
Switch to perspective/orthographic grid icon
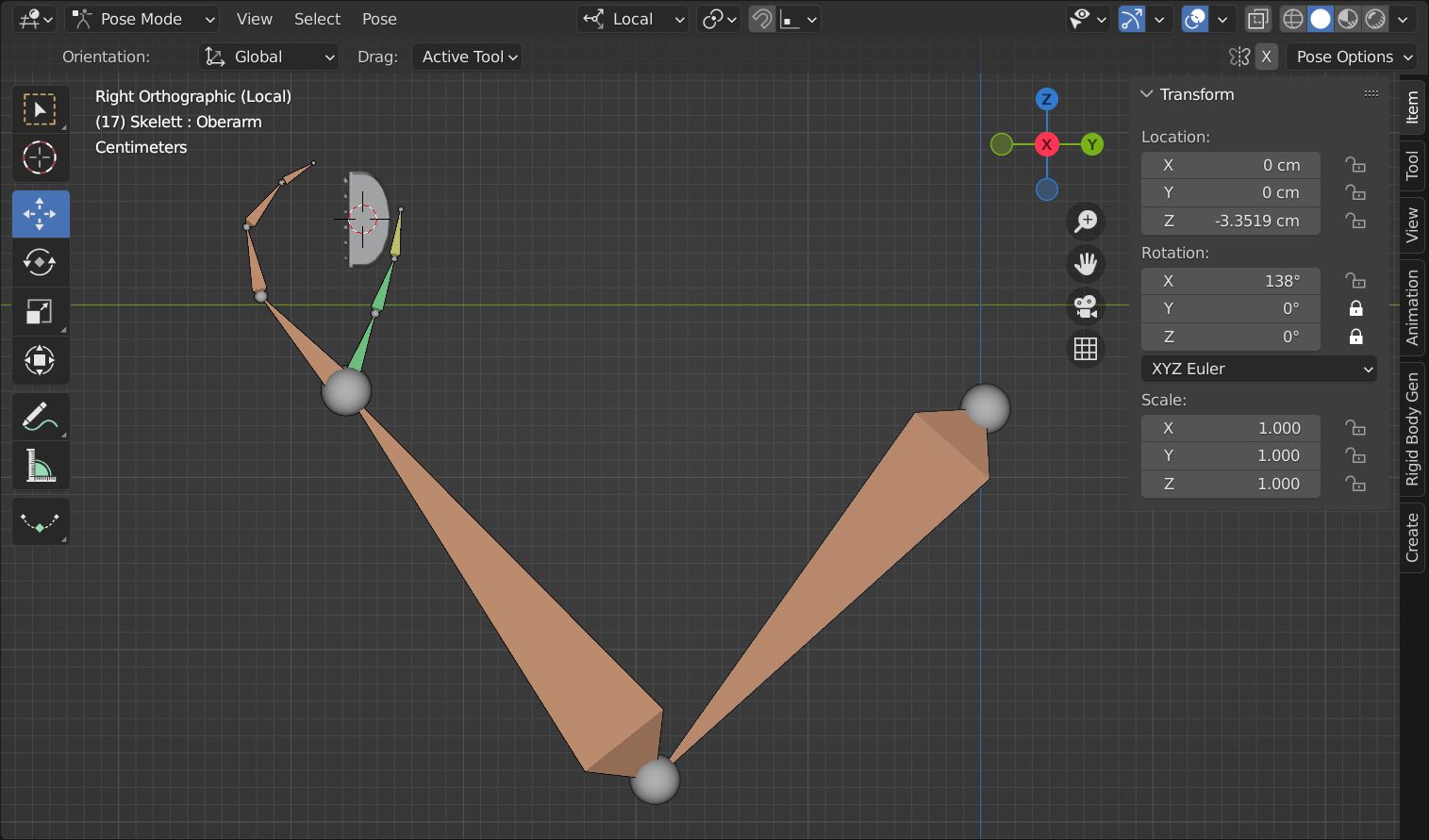tap(1086, 349)
